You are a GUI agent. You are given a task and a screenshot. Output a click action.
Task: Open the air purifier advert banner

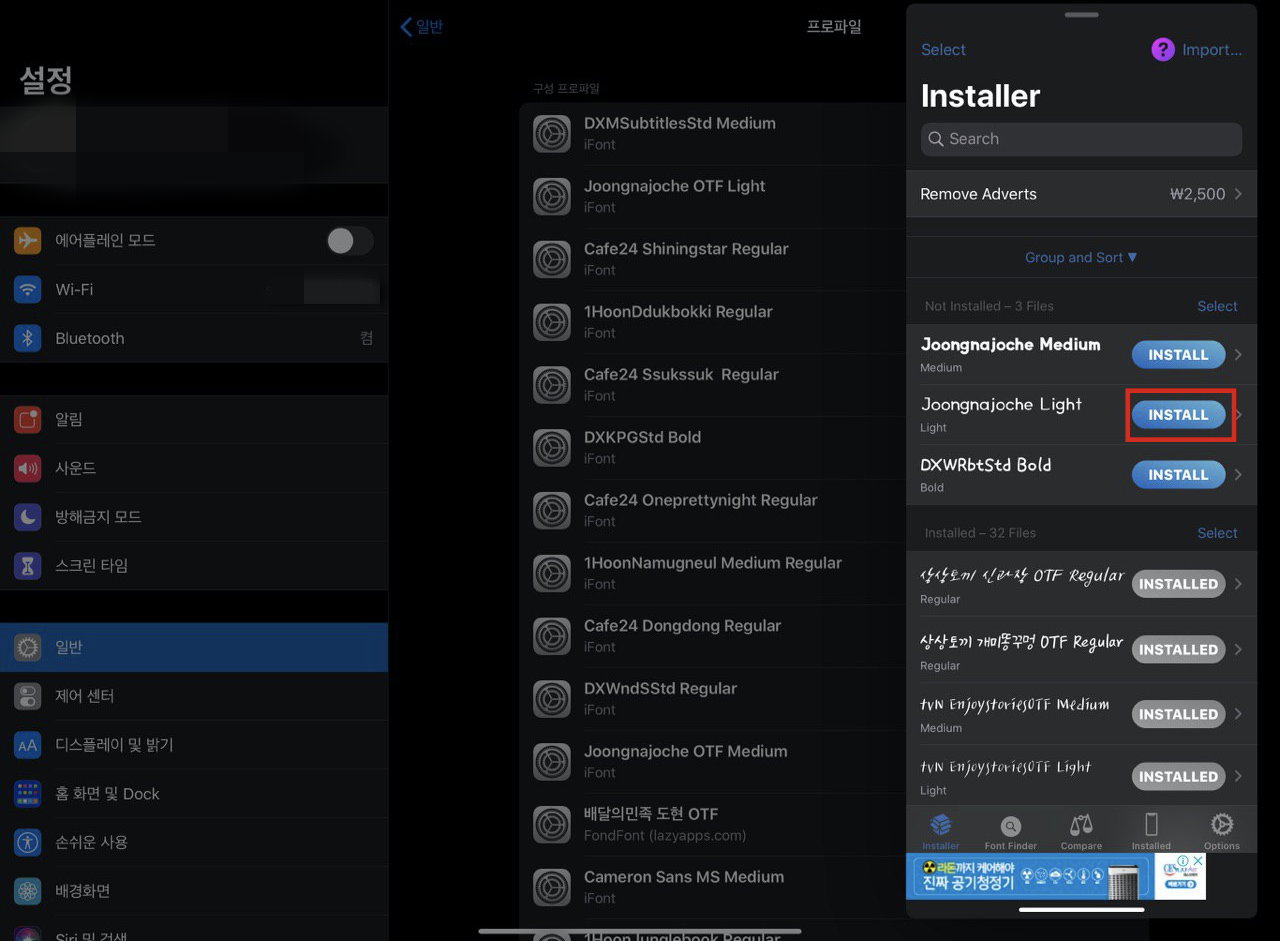pyautogui.click(x=1056, y=876)
